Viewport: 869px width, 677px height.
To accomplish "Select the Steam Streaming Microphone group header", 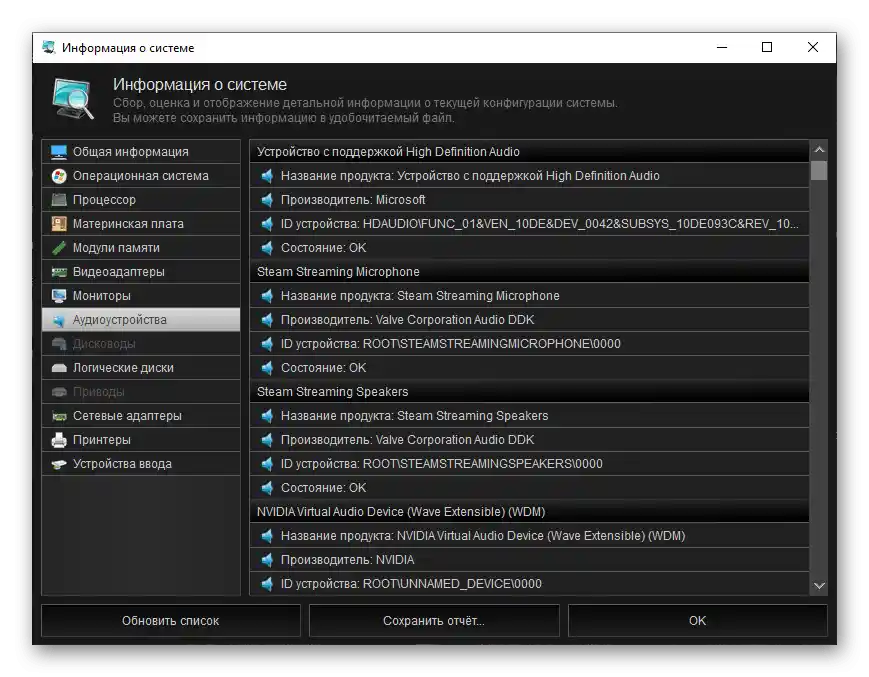I will 529,272.
